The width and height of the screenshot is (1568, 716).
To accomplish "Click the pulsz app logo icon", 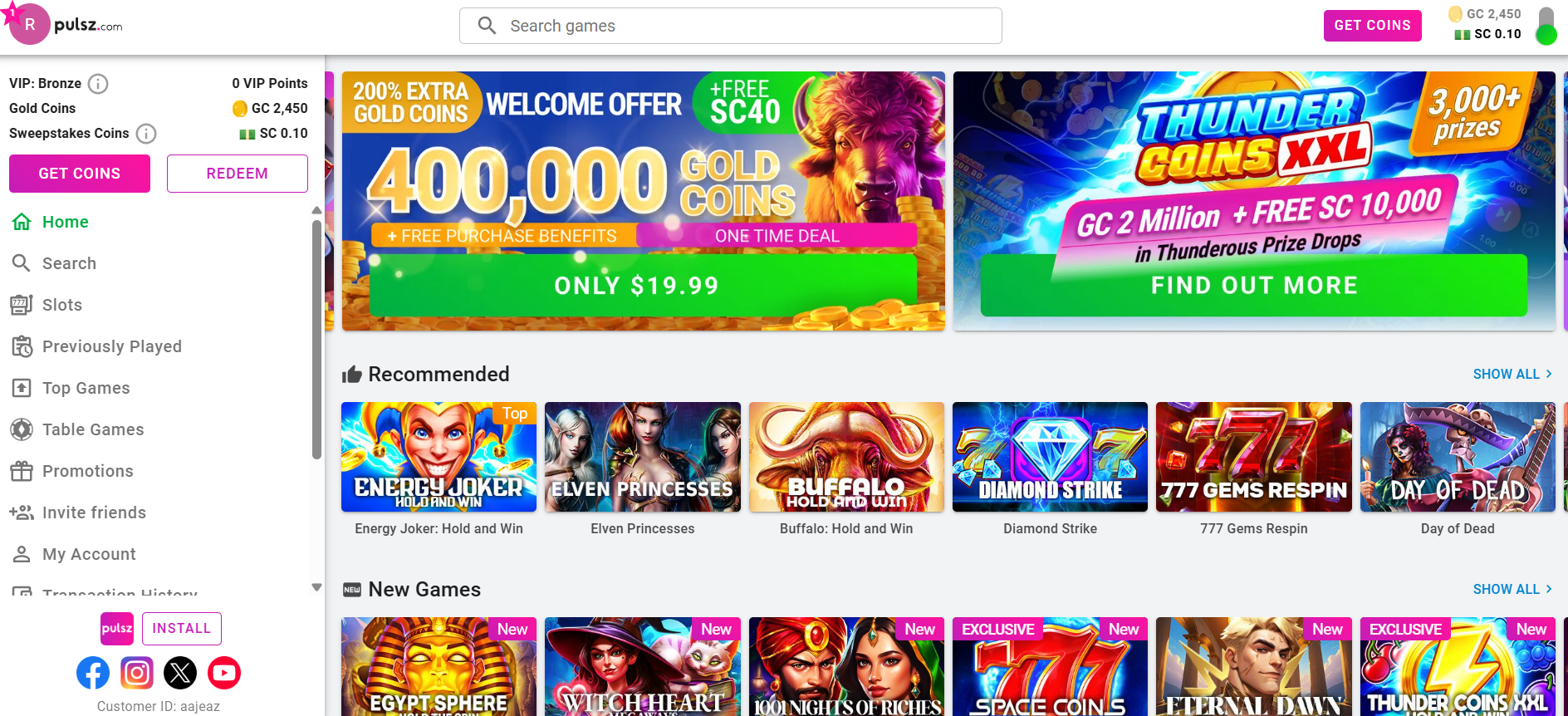I will (117, 629).
